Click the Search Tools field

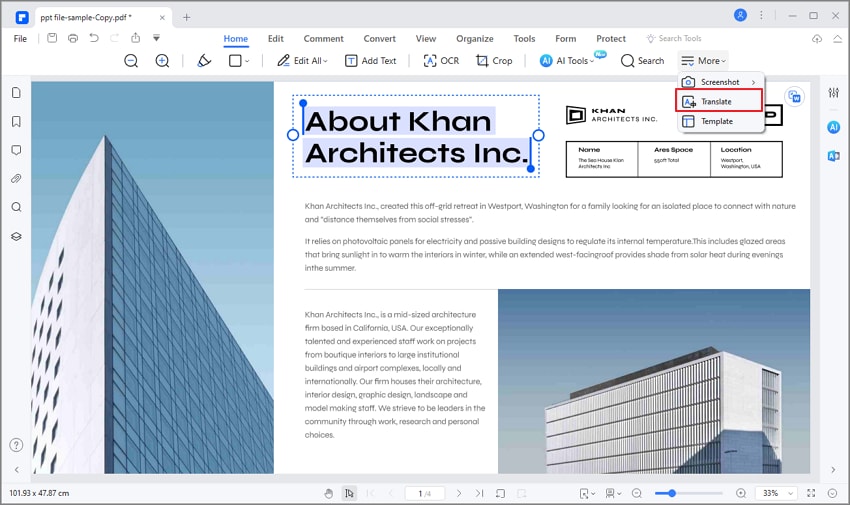coord(674,38)
